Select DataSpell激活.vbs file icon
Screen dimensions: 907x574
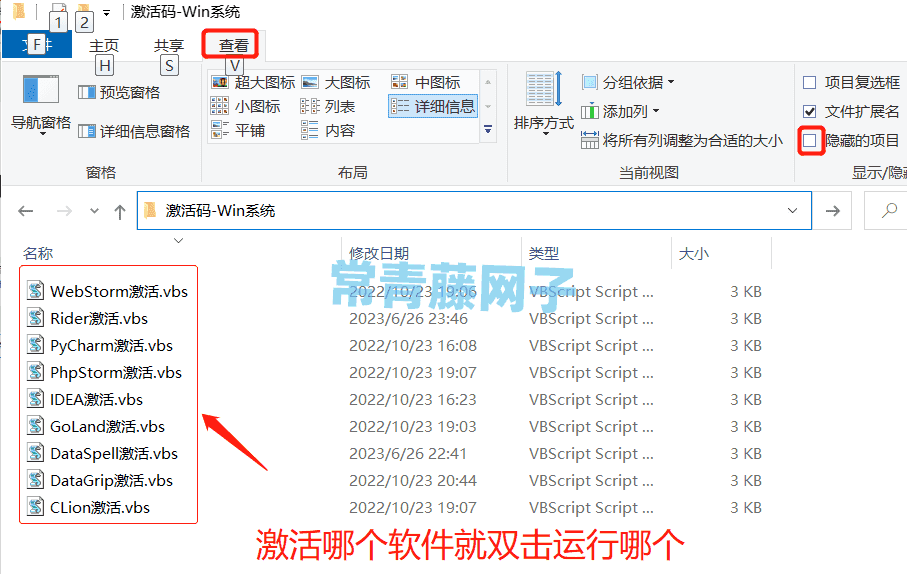point(35,452)
